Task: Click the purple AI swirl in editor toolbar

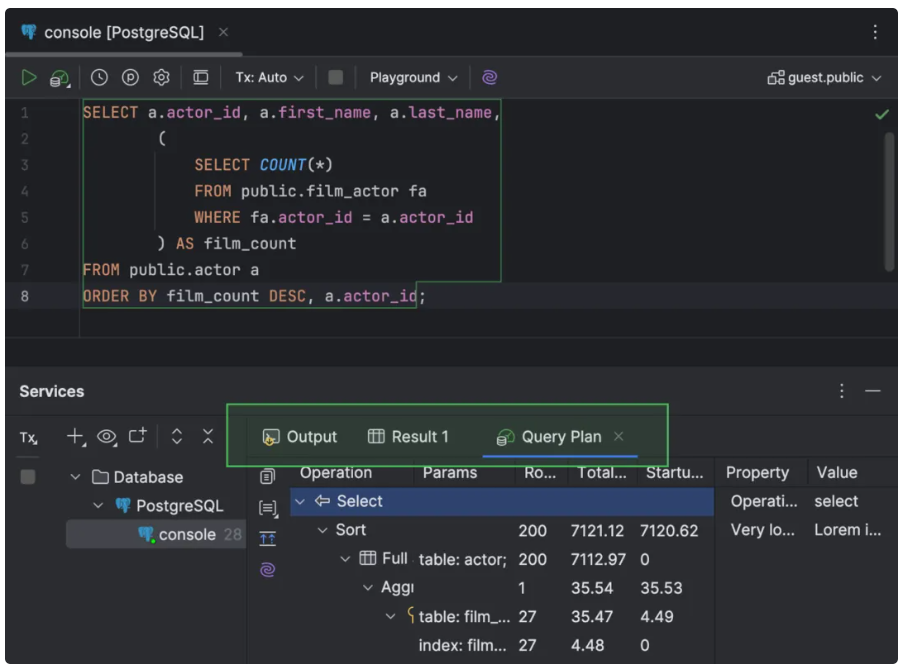Action: 489,77
